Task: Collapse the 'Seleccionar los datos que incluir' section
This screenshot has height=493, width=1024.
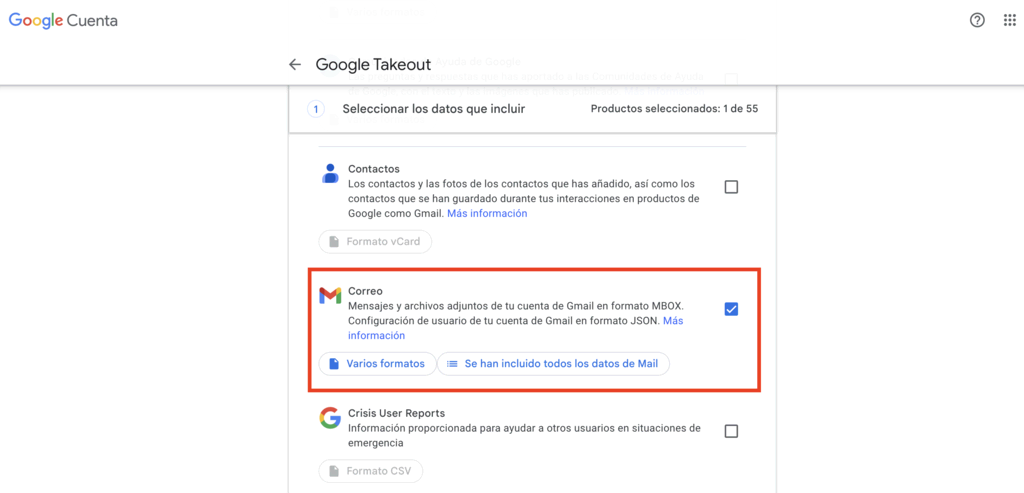Action: 433,109
